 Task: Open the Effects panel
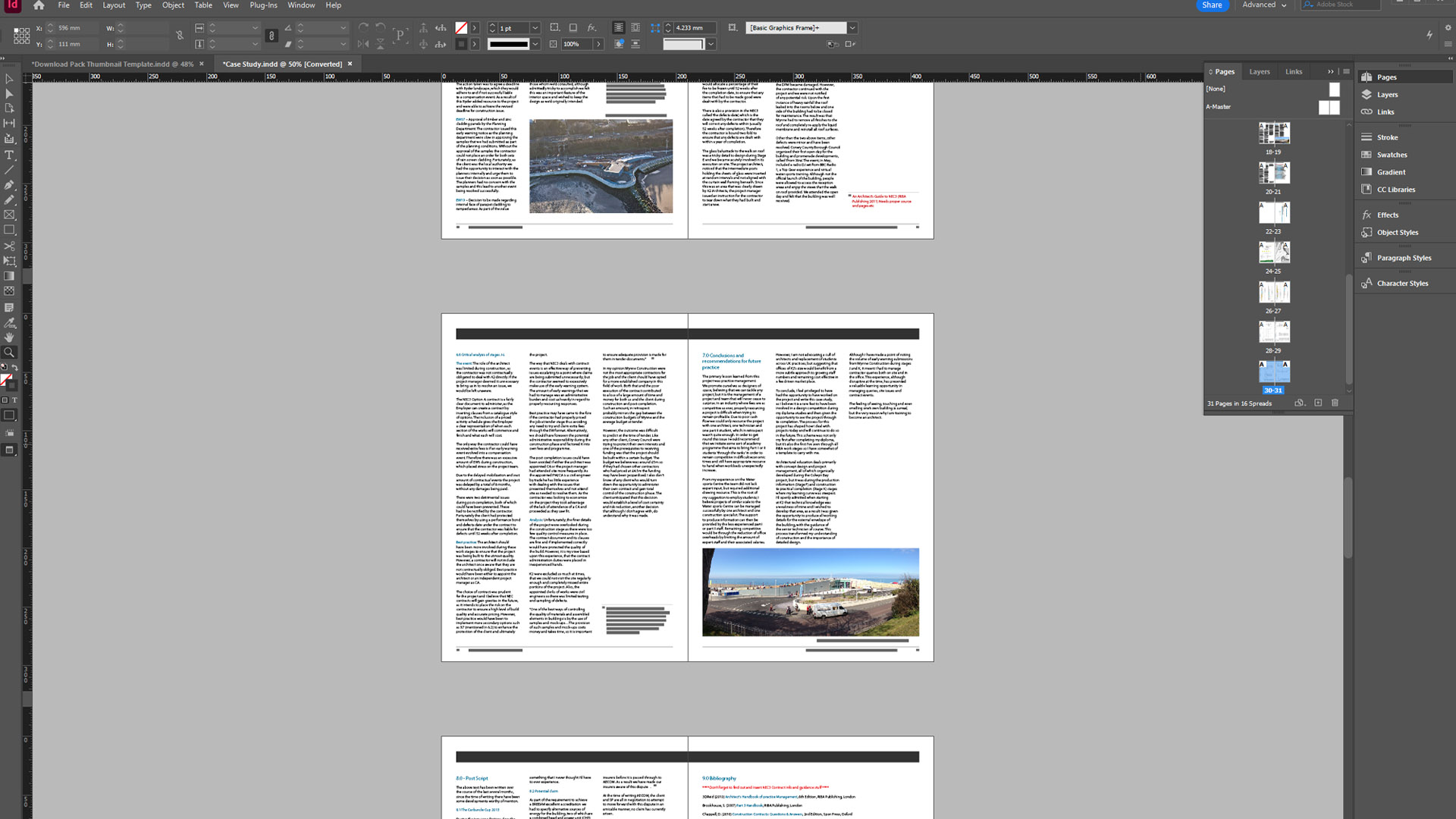tap(1388, 215)
